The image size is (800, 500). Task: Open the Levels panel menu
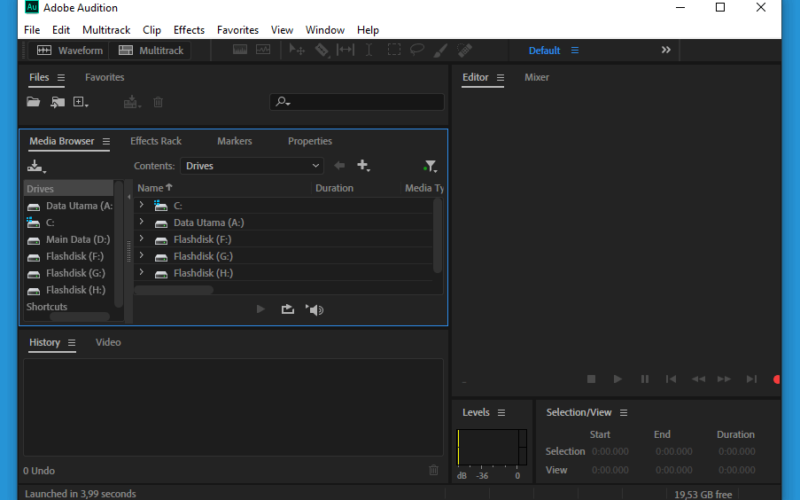tap(502, 413)
